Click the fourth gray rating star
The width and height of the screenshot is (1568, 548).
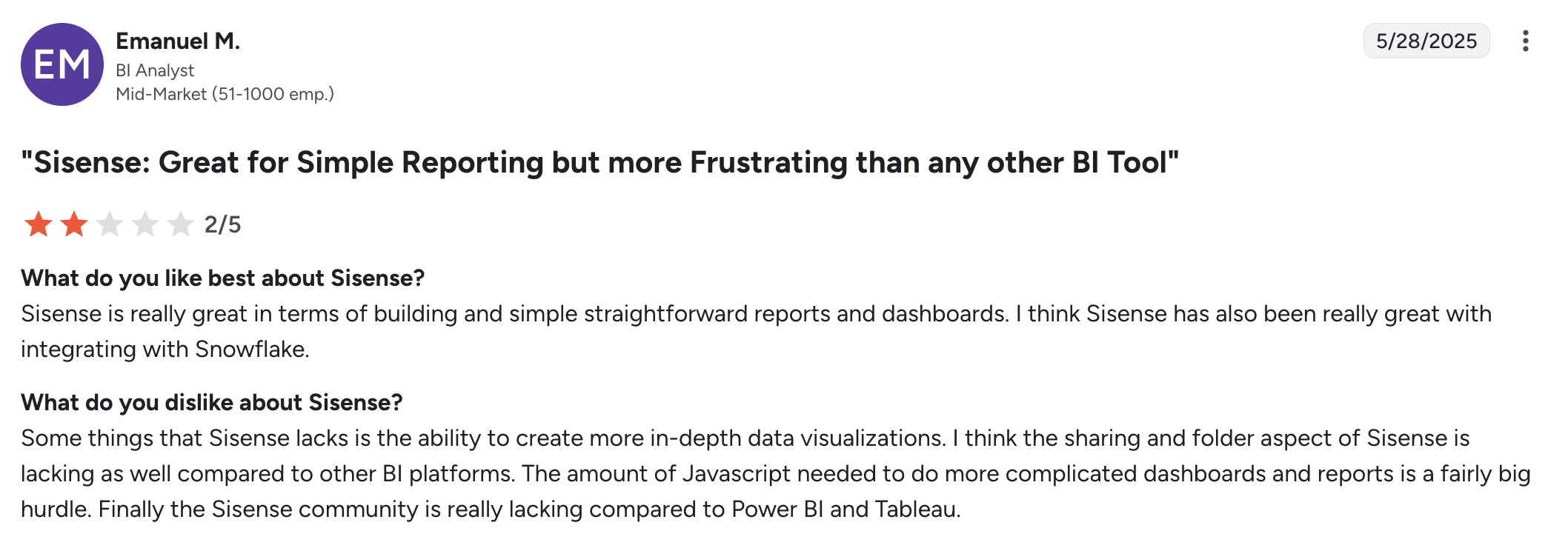coord(145,224)
